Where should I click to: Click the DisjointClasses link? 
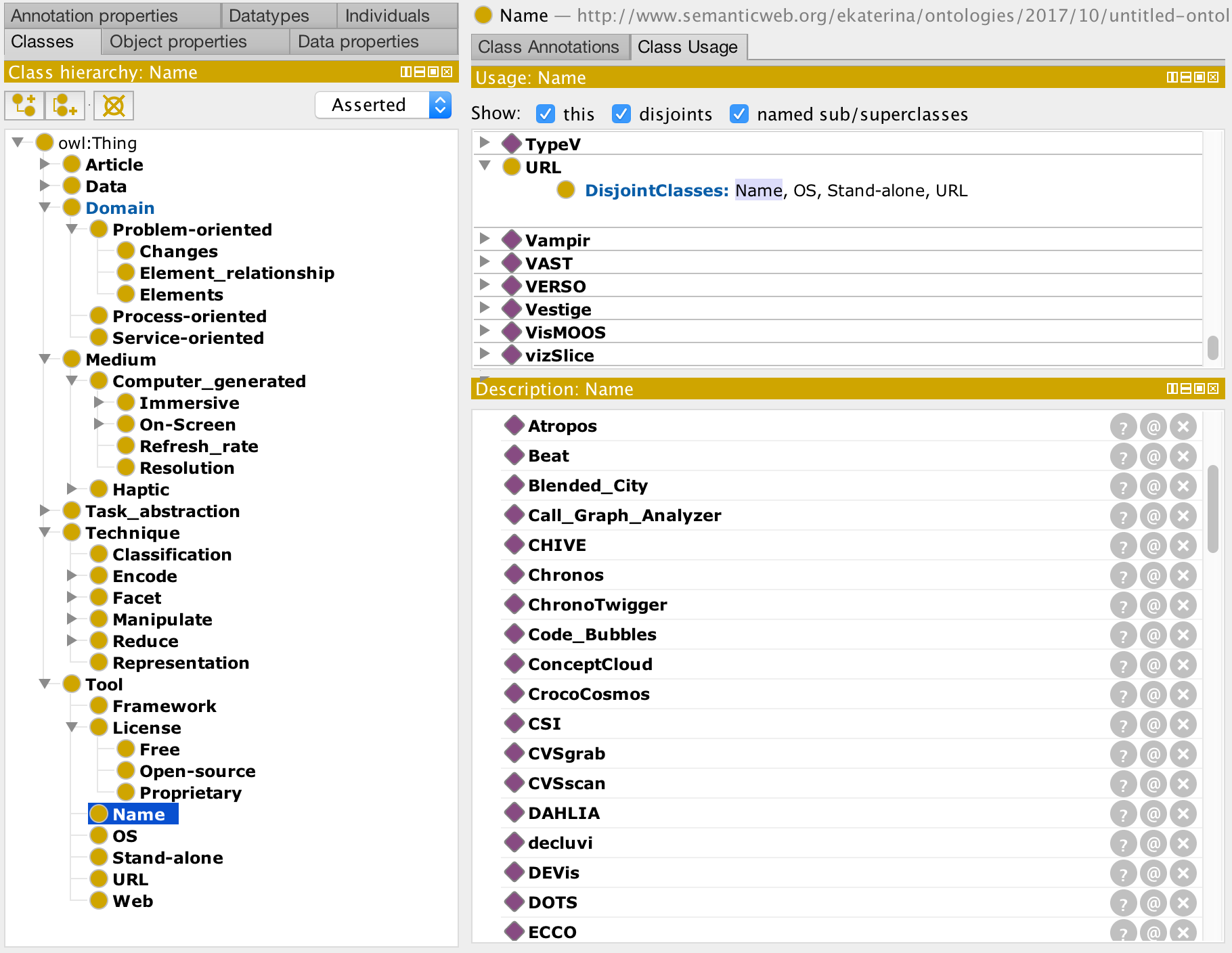pos(657,191)
